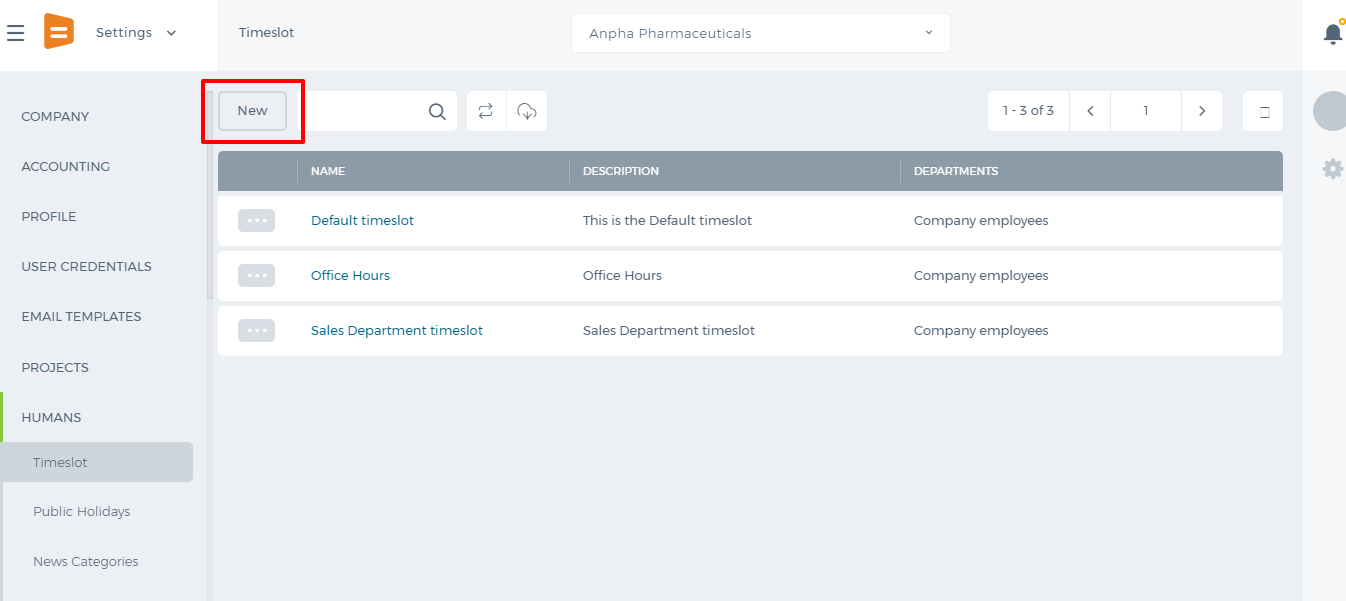
Task: Click Company employees in Office Hours row
Action: pos(981,275)
